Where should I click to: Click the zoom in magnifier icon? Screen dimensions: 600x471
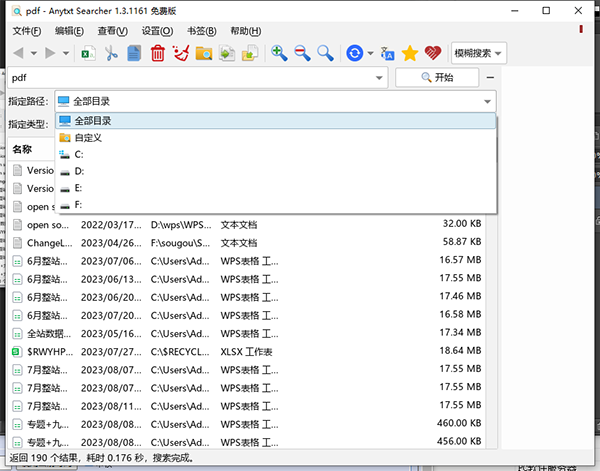(279, 53)
